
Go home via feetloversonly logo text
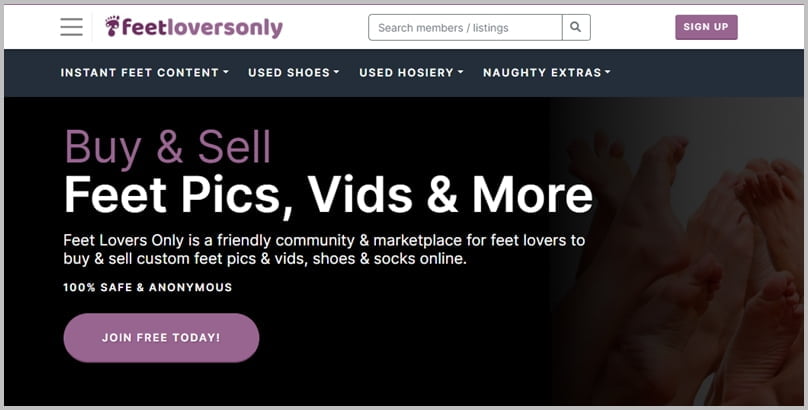[202, 27]
